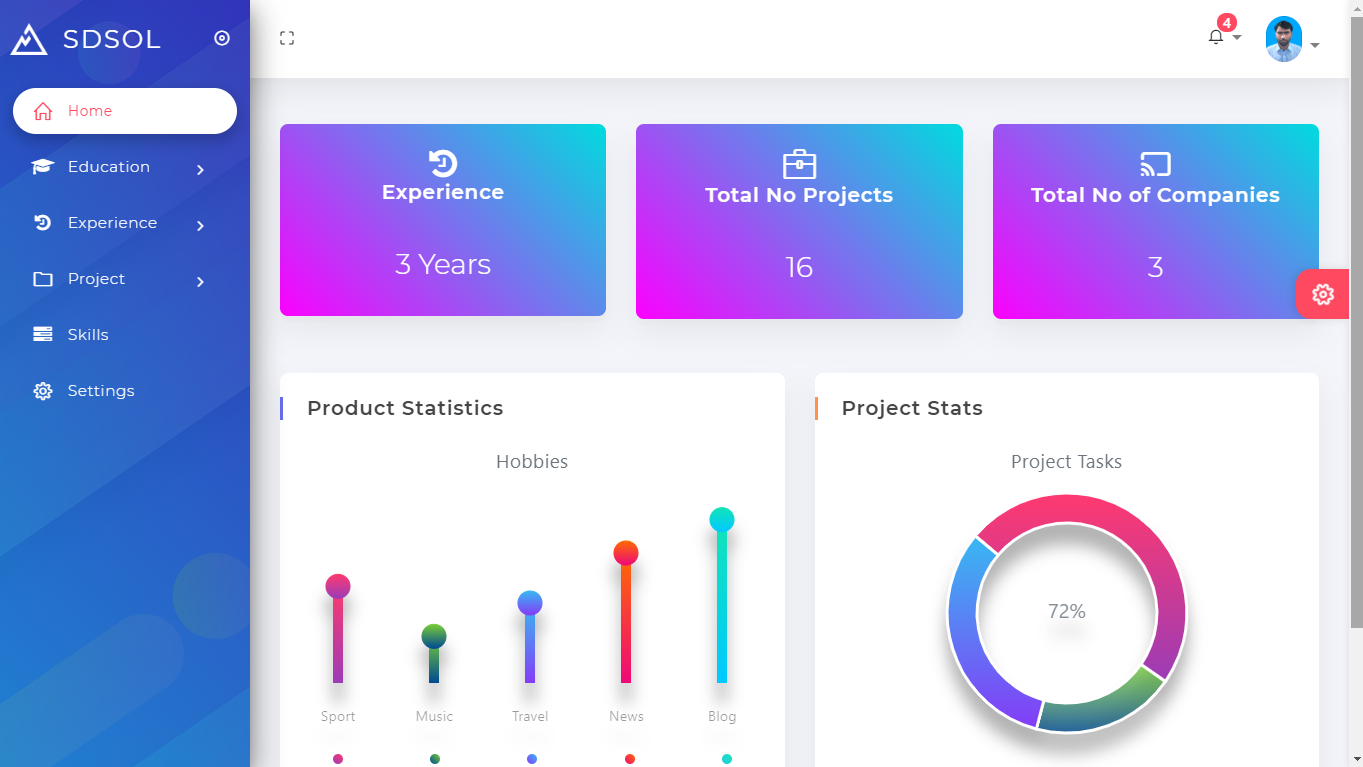Click the '3 Years' value
Screen dimensions: 1363x767
pos(443,264)
